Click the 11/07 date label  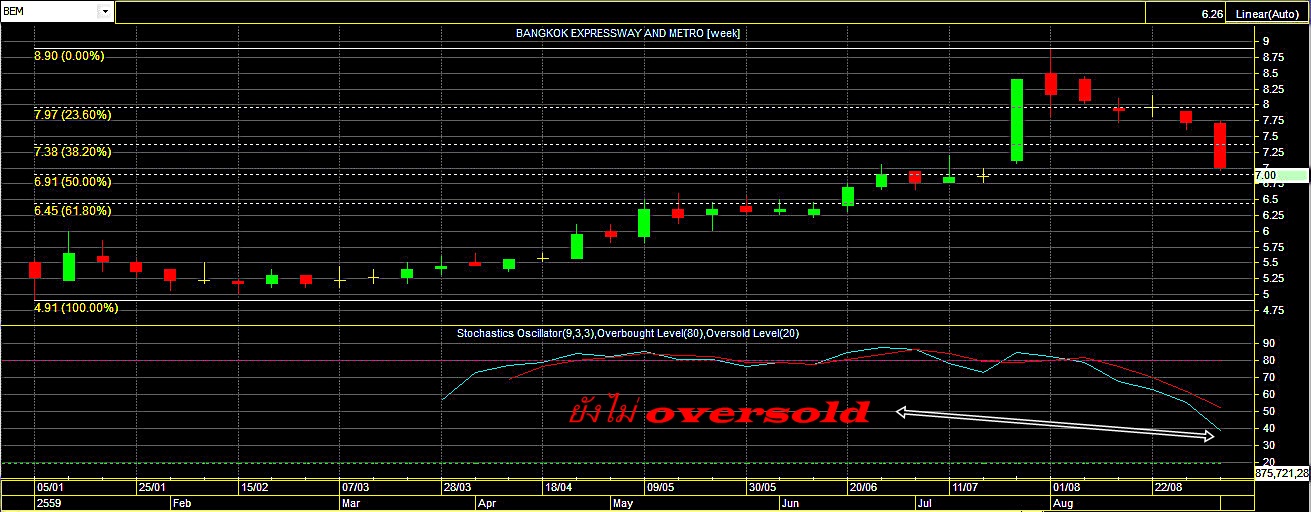click(x=965, y=487)
